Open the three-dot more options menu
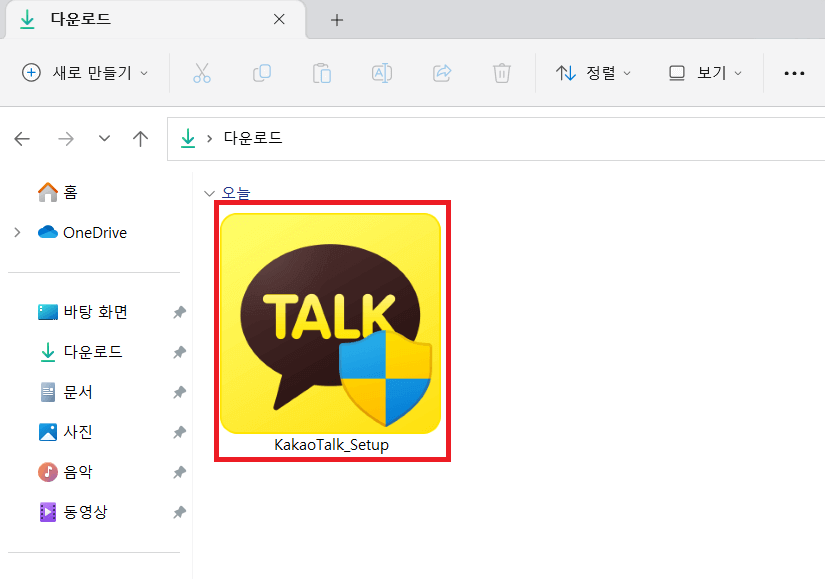 (x=795, y=73)
